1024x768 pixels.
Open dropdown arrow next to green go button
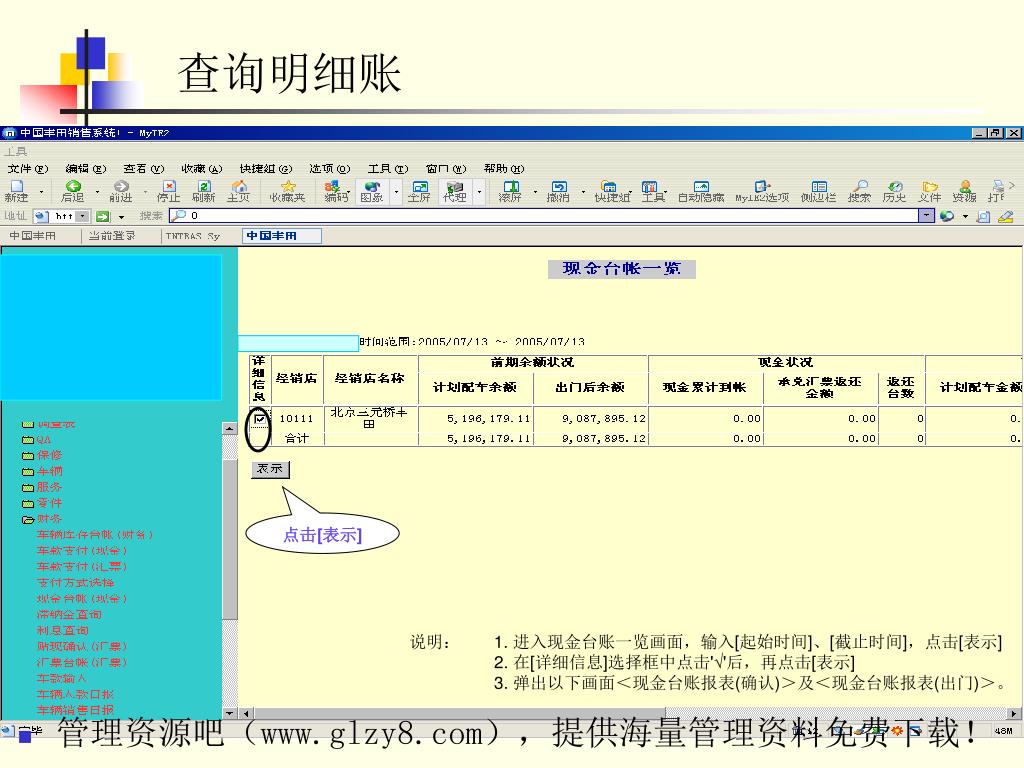tap(121, 216)
